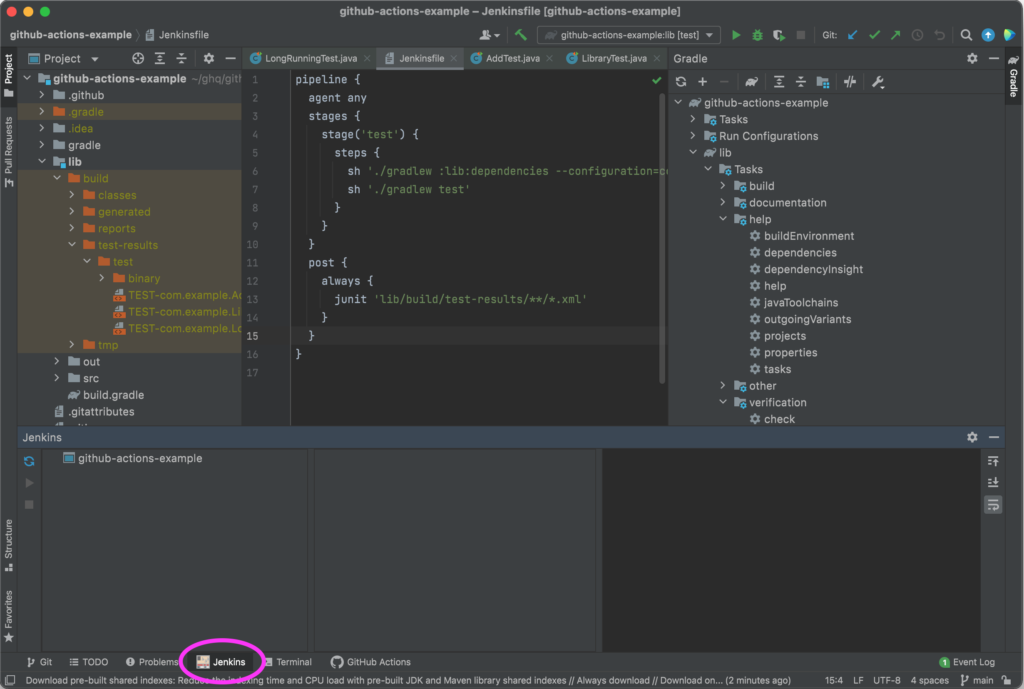Collapse the help task group
The height and width of the screenshot is (689, 1024).
pyautogui.click(x=723, y=219)
